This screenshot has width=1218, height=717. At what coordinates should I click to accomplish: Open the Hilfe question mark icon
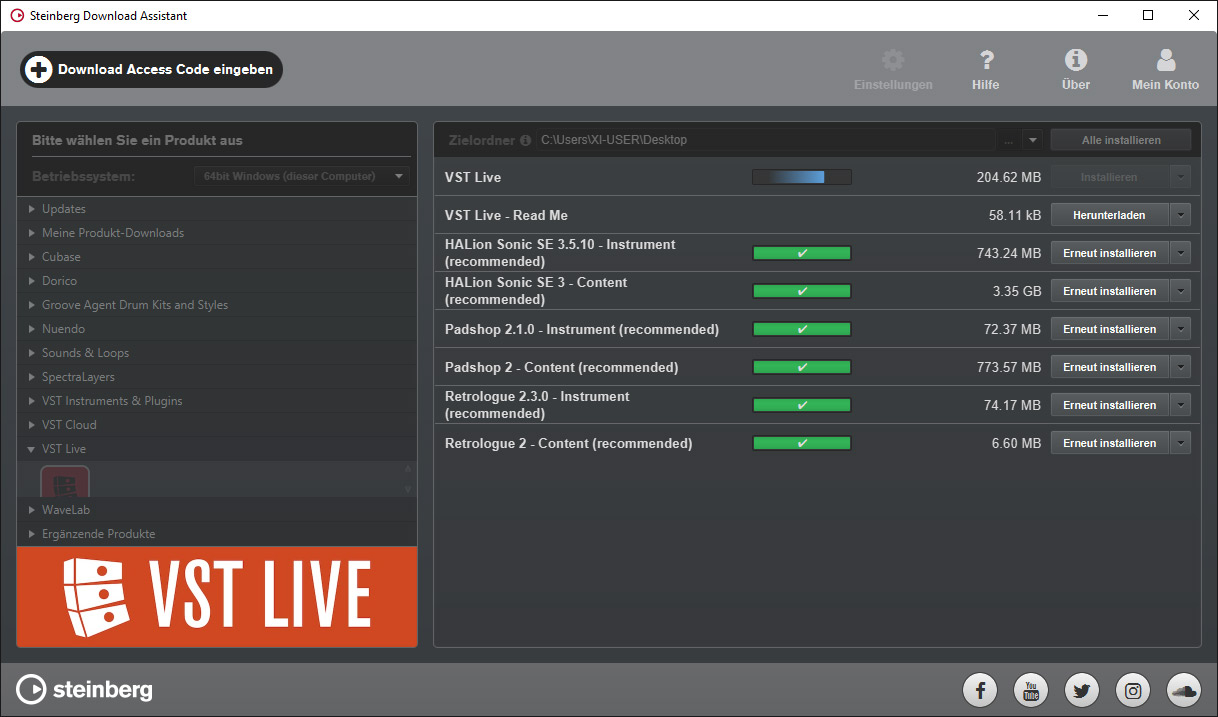pos(985,61)
